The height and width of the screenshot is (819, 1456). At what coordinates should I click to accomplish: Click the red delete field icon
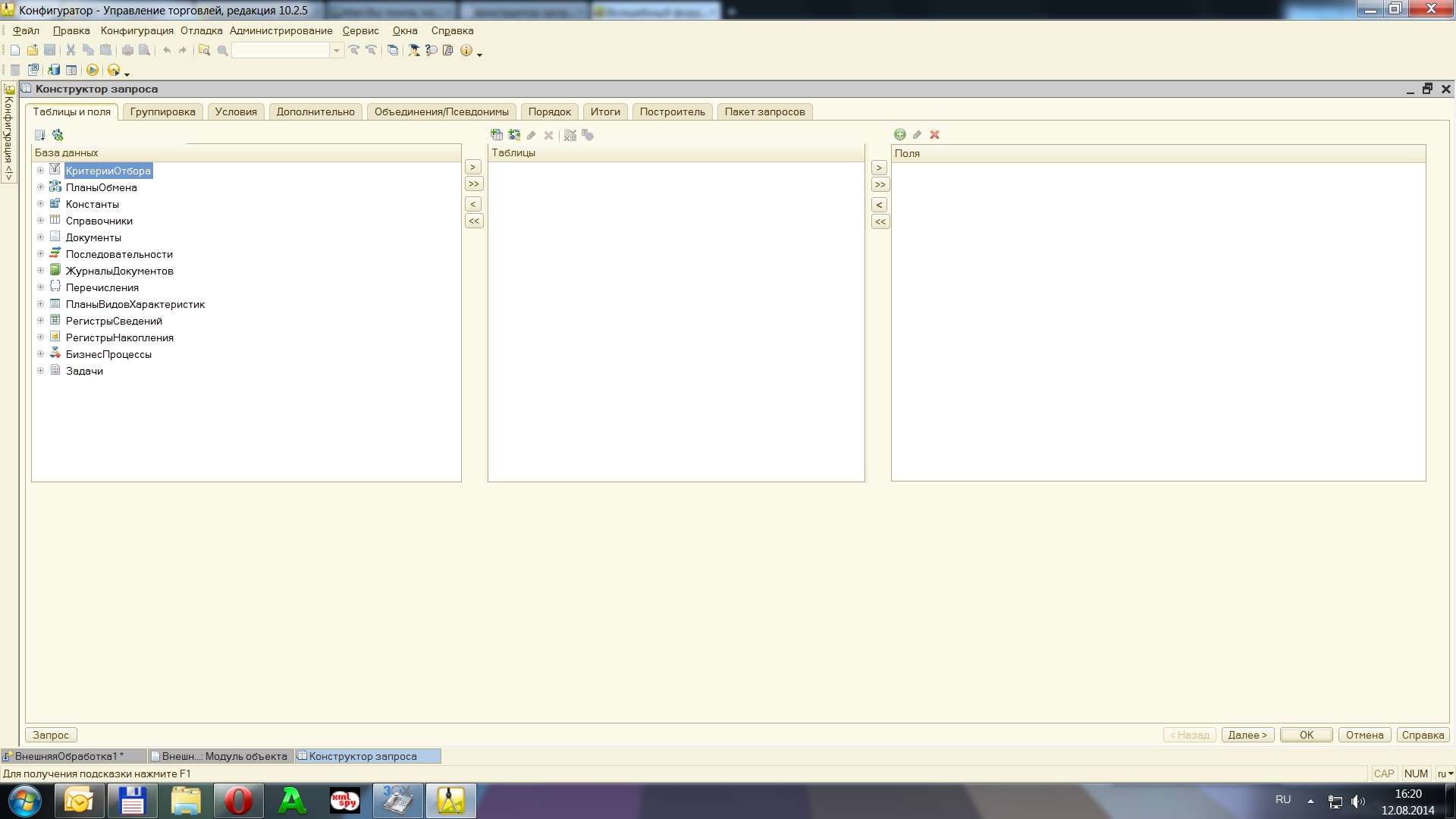pyautogui.click(x=934, y=134)
